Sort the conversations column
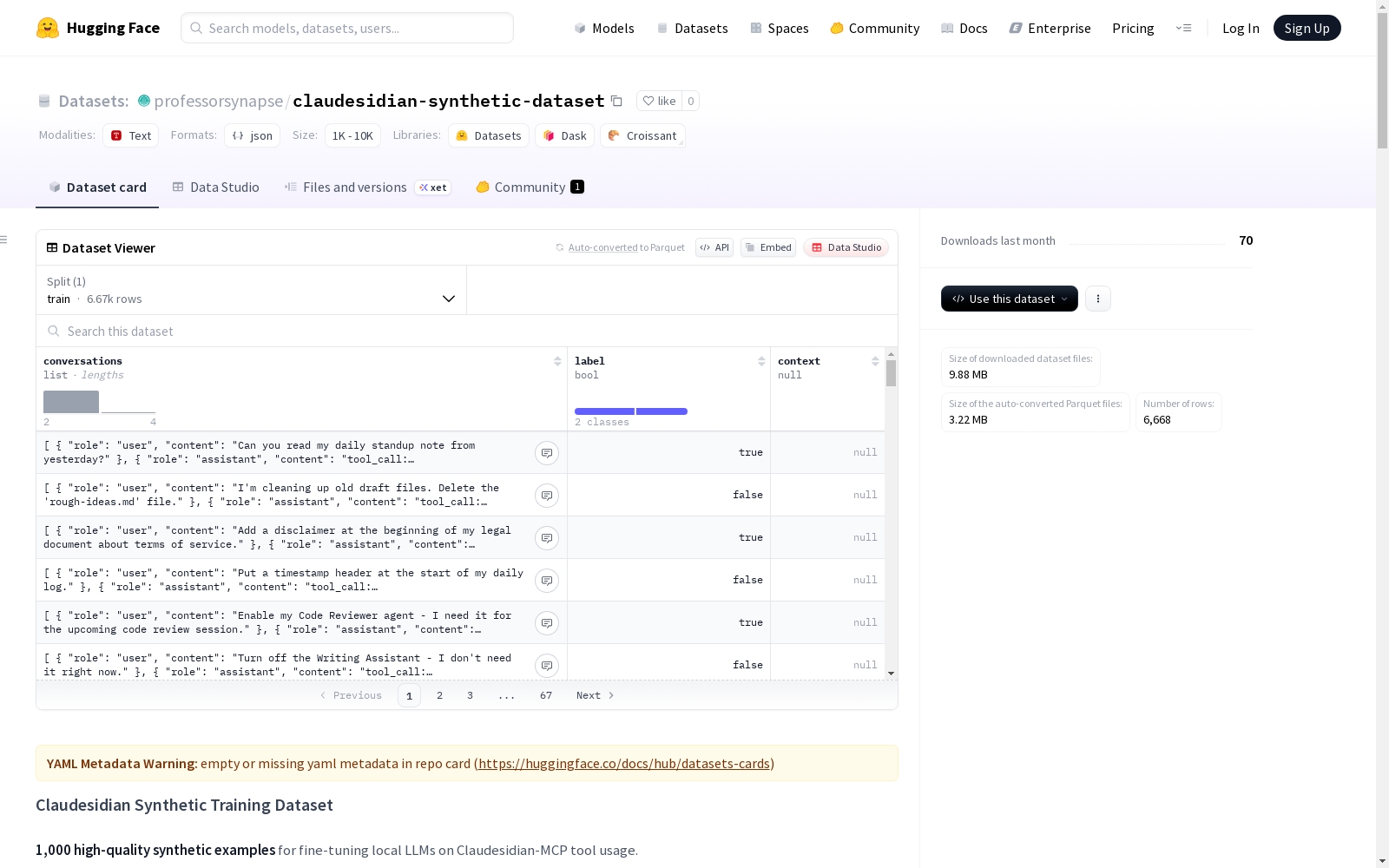Screen dimensions: 1389x868 coord(557,361)
